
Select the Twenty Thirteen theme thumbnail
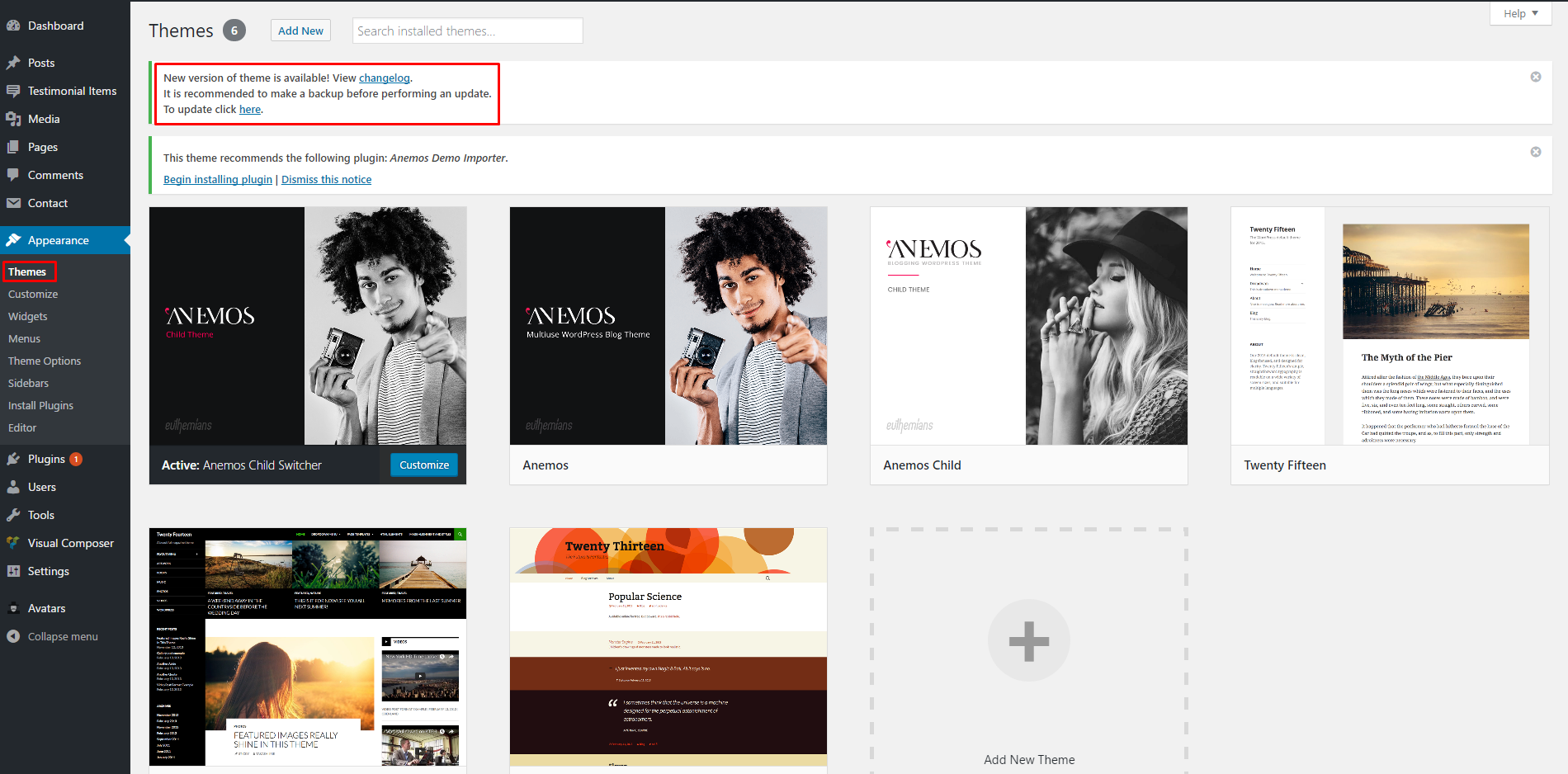click(668, 647)
